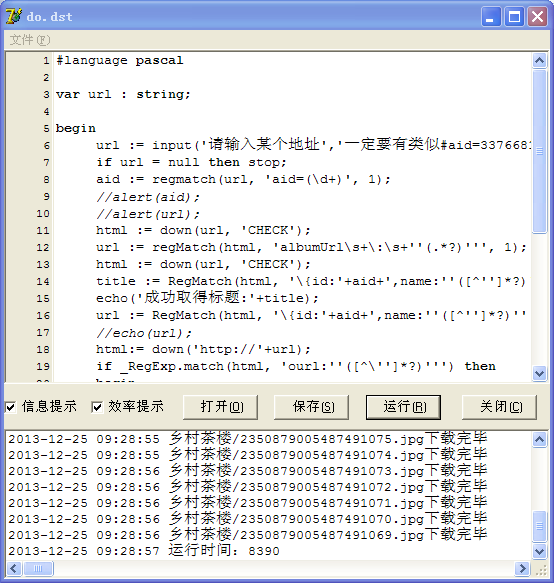Open the 文件(F) menu
Screen dimensions: 554x583
click(30, 40)
